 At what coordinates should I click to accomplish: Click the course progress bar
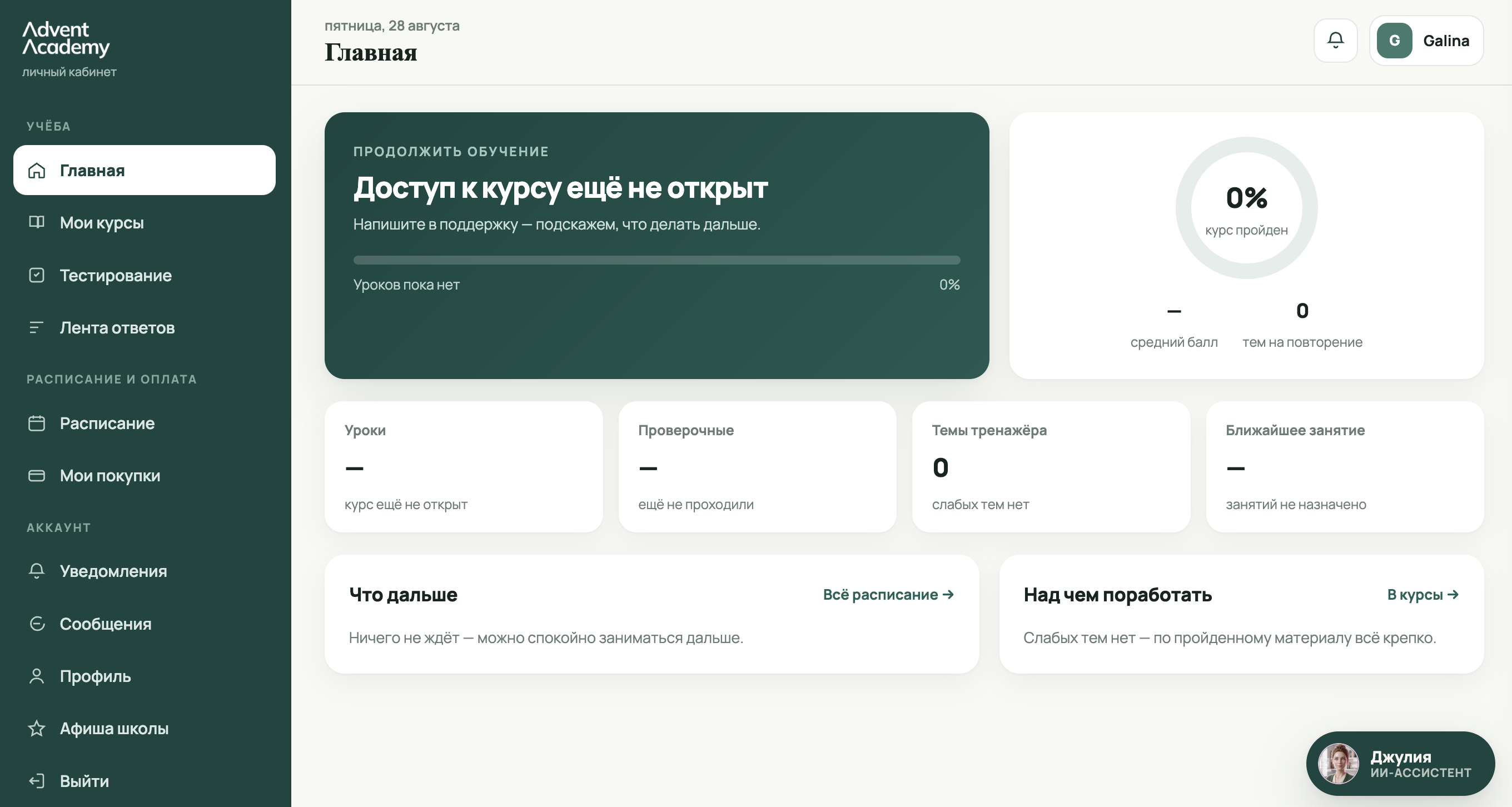tap(657, 260)
